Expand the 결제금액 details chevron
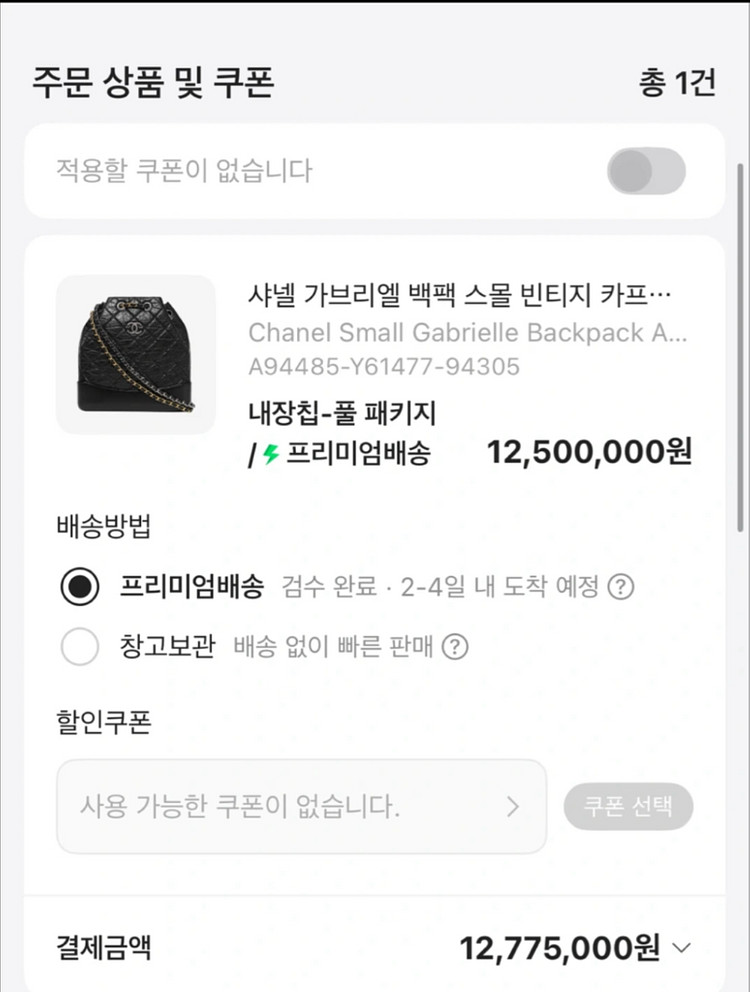 [681, 948]
